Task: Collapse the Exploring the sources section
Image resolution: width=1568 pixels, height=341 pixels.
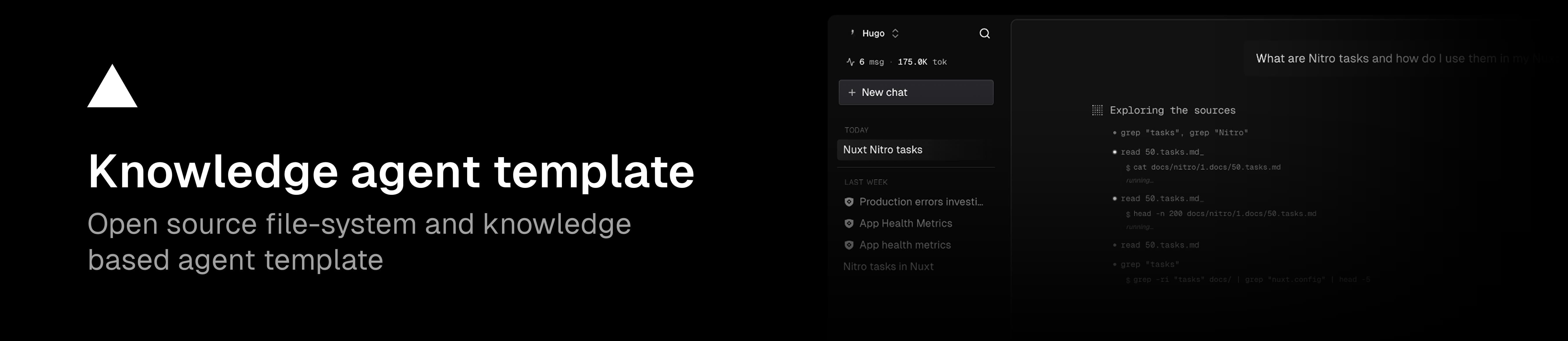Action: point(1172,110)
